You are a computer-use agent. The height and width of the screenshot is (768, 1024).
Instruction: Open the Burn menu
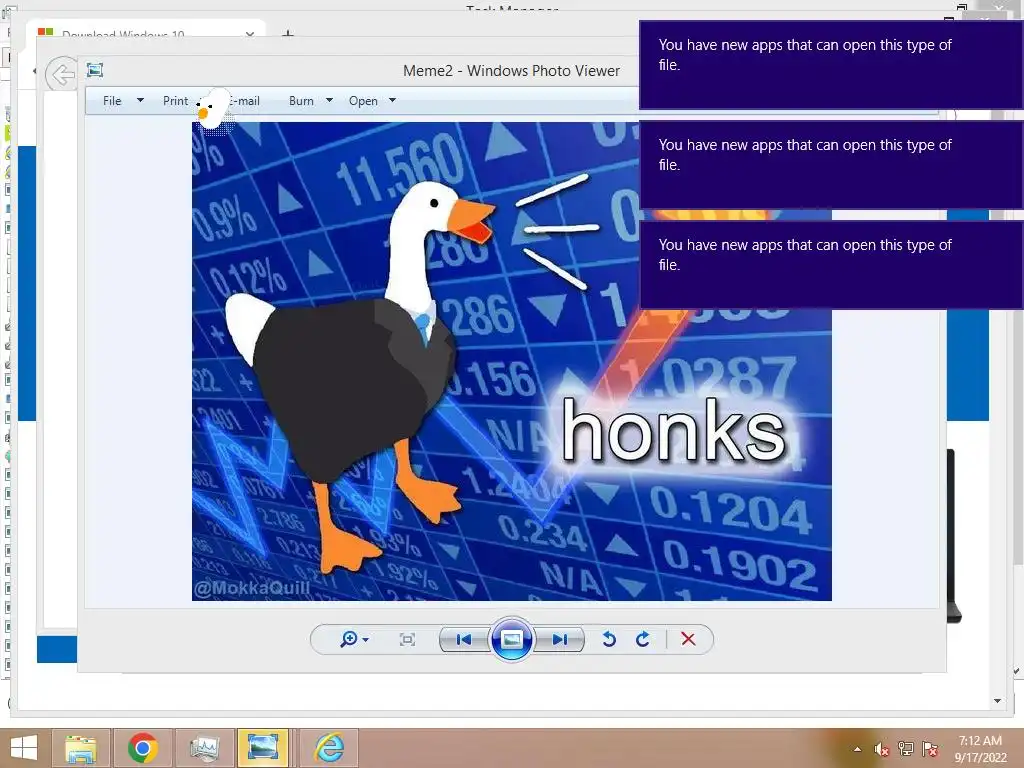[x=301, y=101]
